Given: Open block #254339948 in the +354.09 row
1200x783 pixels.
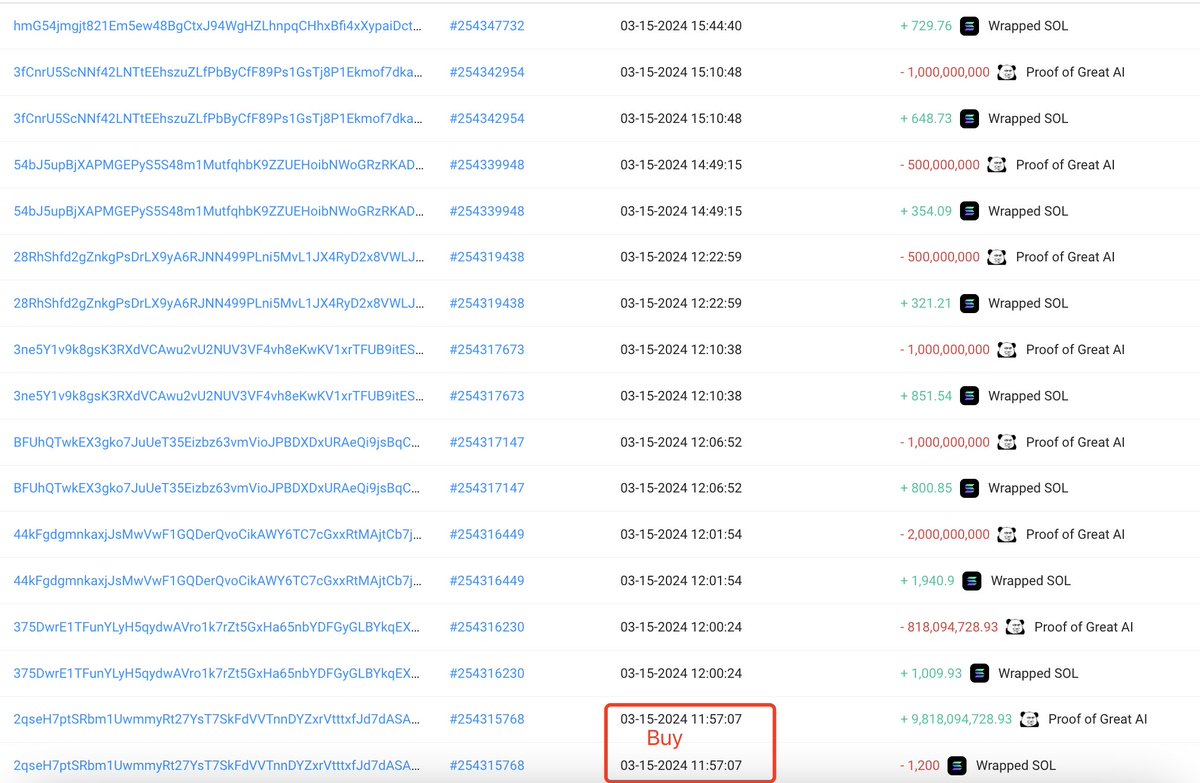Looking at the screenshot, I should (x=487, y=211).
